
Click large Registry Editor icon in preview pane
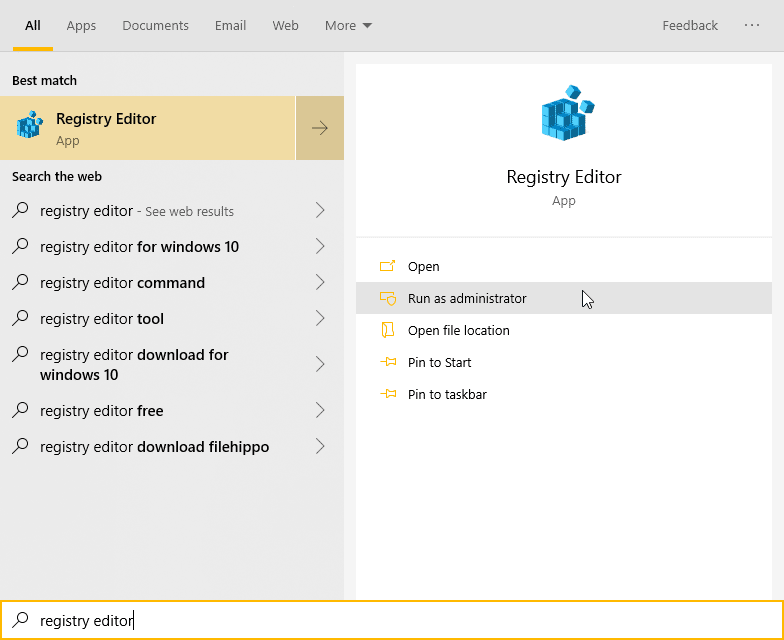coord(568,113)
